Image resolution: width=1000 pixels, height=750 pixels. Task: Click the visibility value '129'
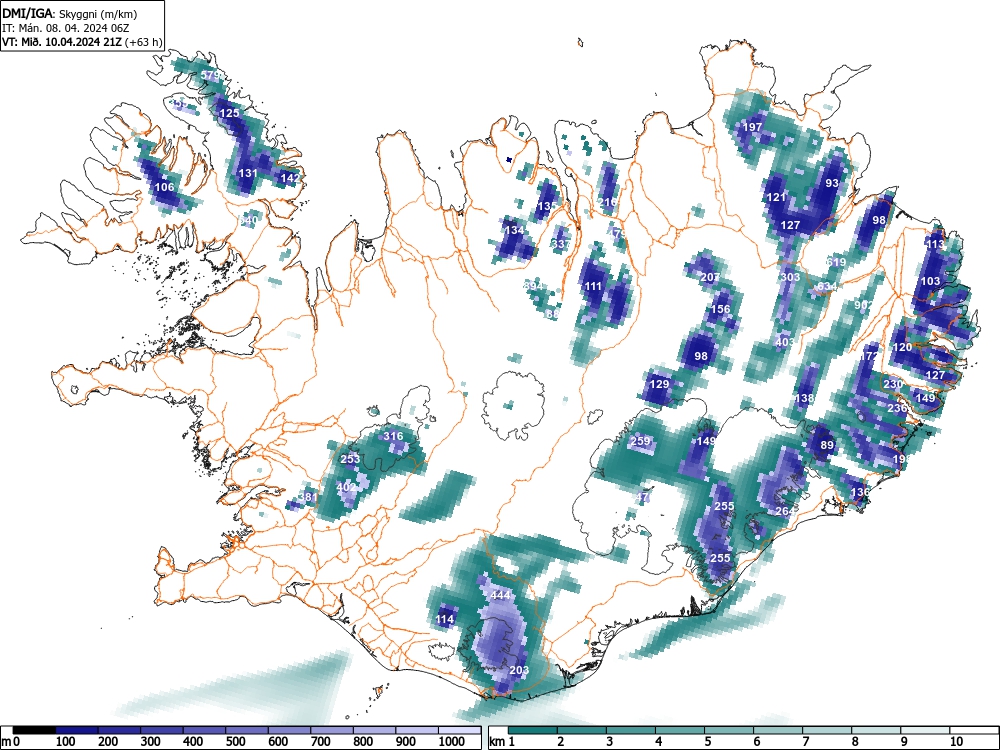(659, 384)
